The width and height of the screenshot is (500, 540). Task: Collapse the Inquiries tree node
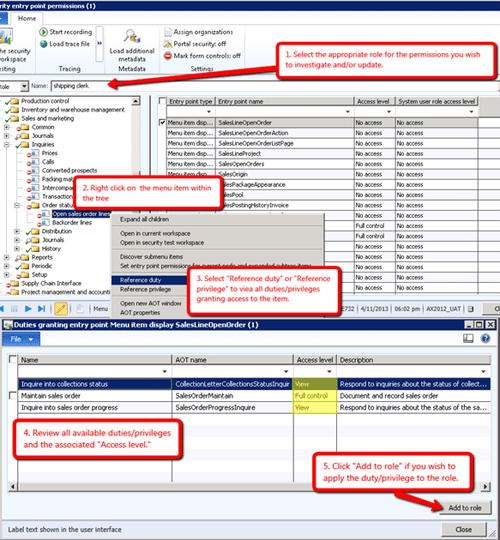pos(6,145)
